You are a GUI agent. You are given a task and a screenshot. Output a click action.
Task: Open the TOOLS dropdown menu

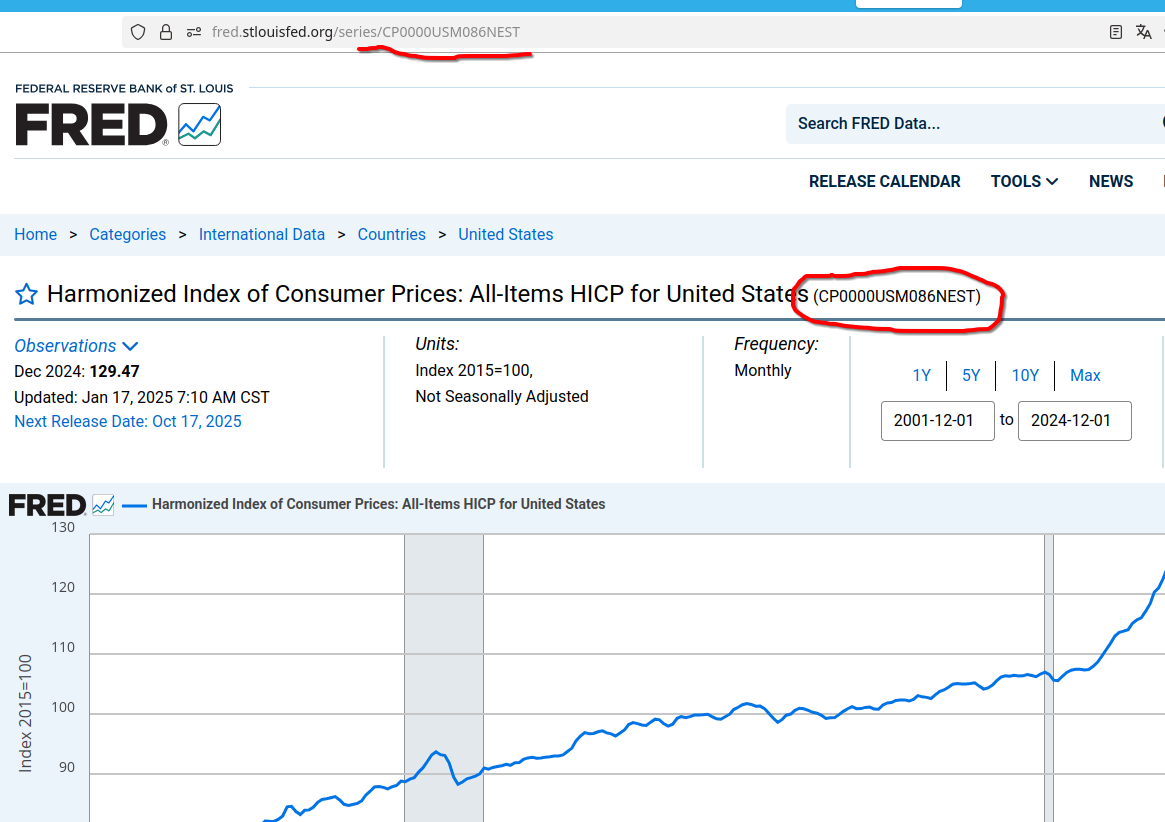pyautogui.click(x=1024, y=181)
